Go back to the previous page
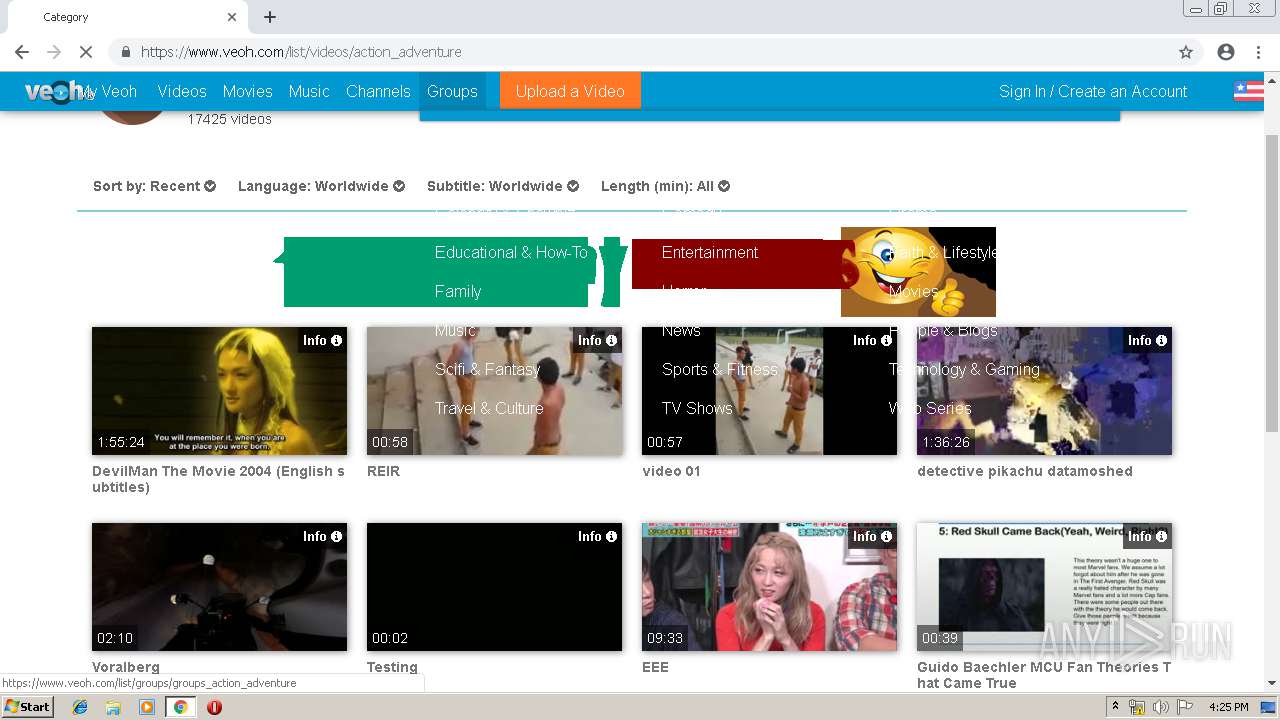 (22, 52)
